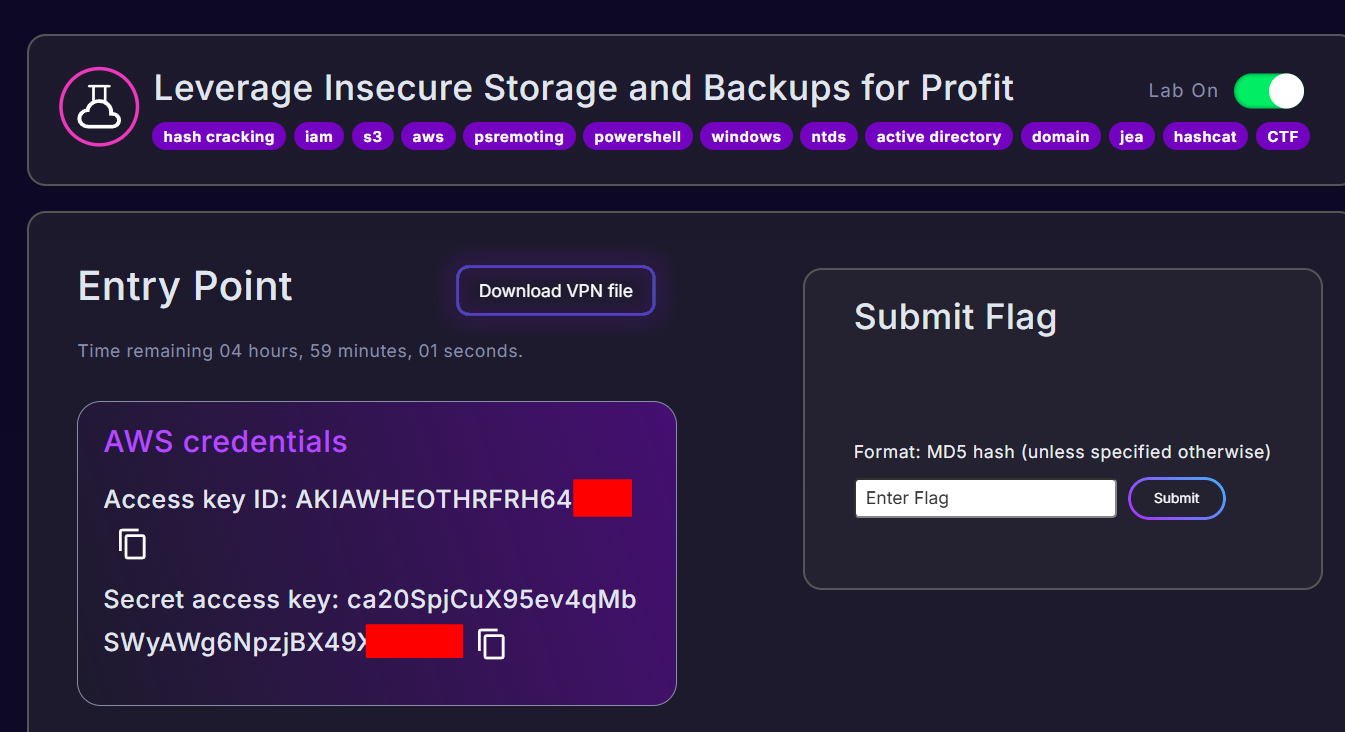Open the psremoting tag
Screen dimensions: 1345x732
[x=519, y=137]
